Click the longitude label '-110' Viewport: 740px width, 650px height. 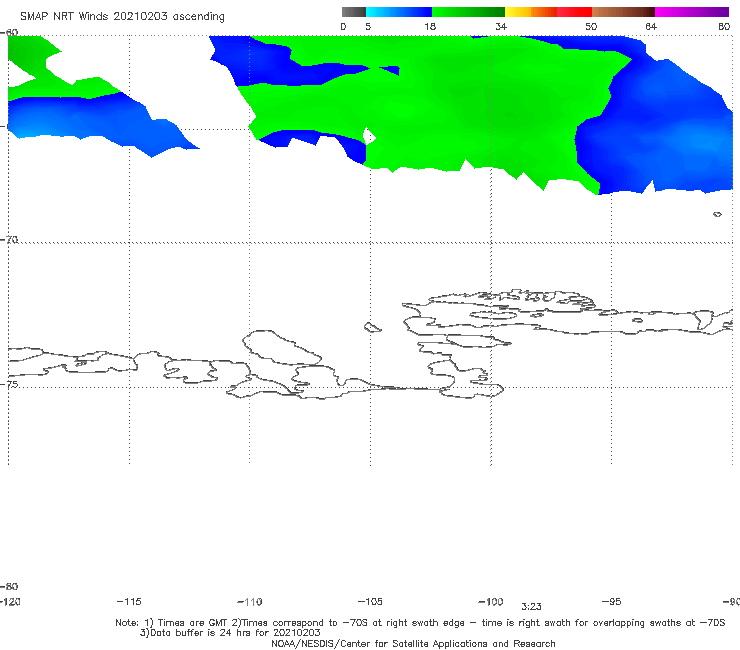click(x=250, y=602)
